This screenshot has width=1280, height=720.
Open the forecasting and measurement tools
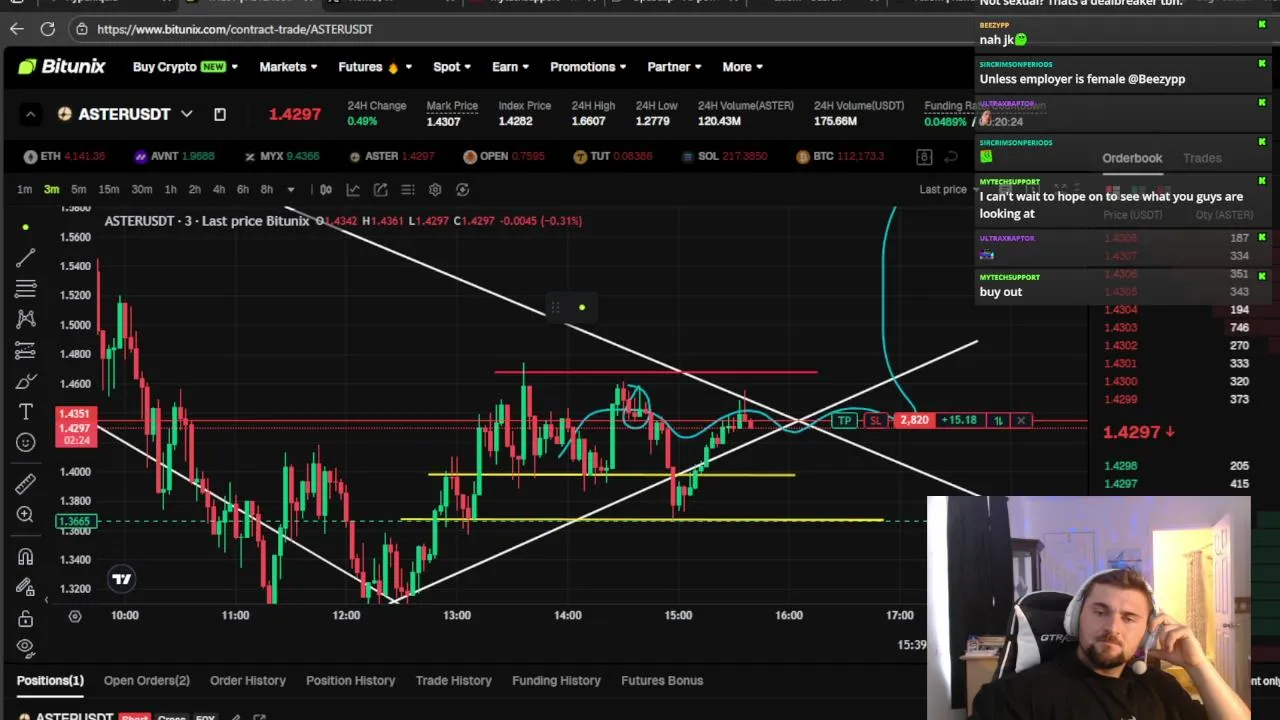(x=26, y=351)
